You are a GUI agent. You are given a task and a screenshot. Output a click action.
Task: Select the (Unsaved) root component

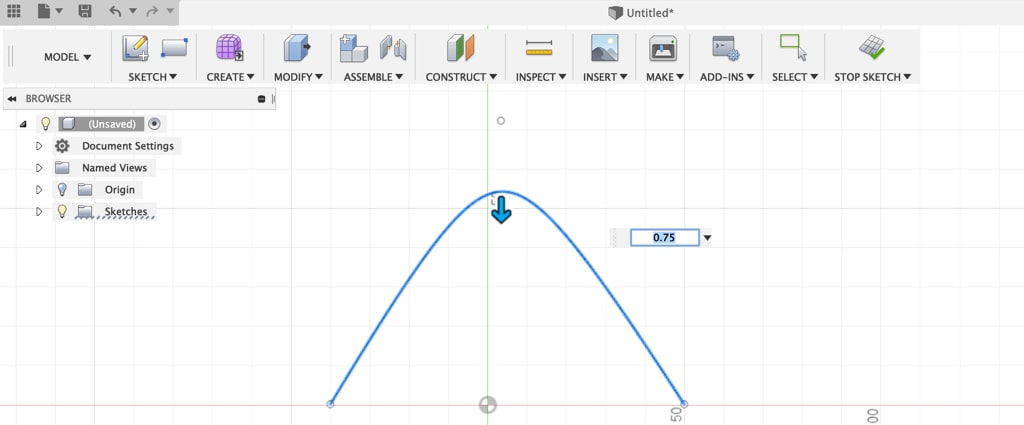(111, 124)
